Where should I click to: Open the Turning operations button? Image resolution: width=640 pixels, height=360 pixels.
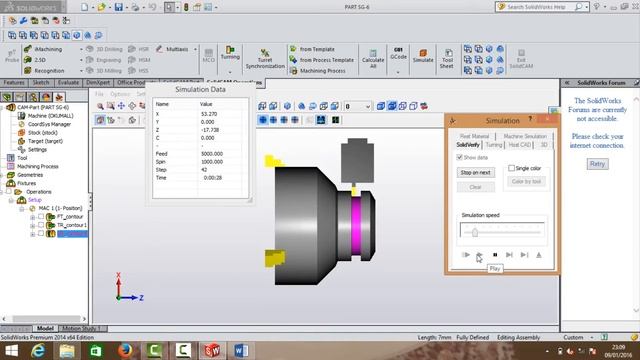tap(230, 53)
